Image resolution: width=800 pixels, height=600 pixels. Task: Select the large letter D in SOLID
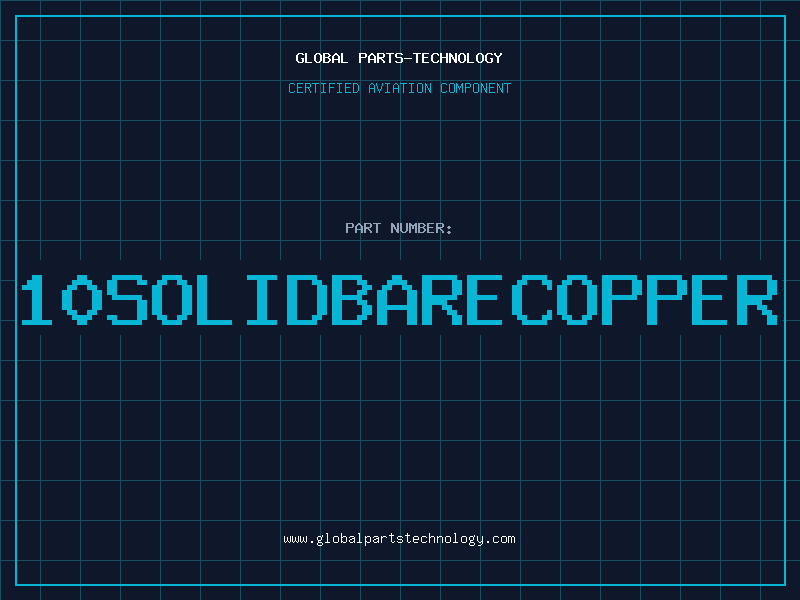pos(307,299)
